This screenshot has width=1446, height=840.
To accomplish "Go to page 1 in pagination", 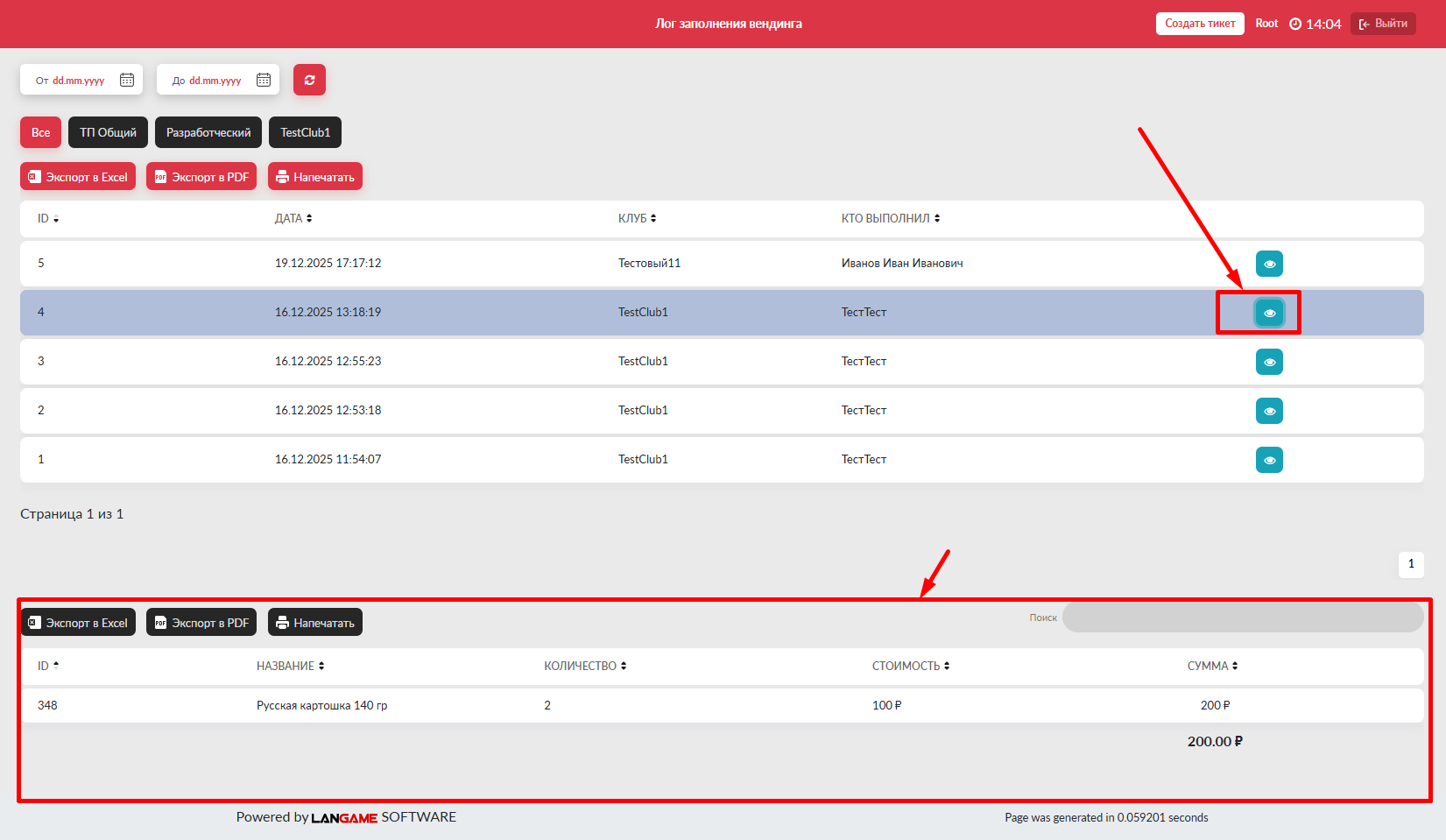I will tap(1411, 564).
